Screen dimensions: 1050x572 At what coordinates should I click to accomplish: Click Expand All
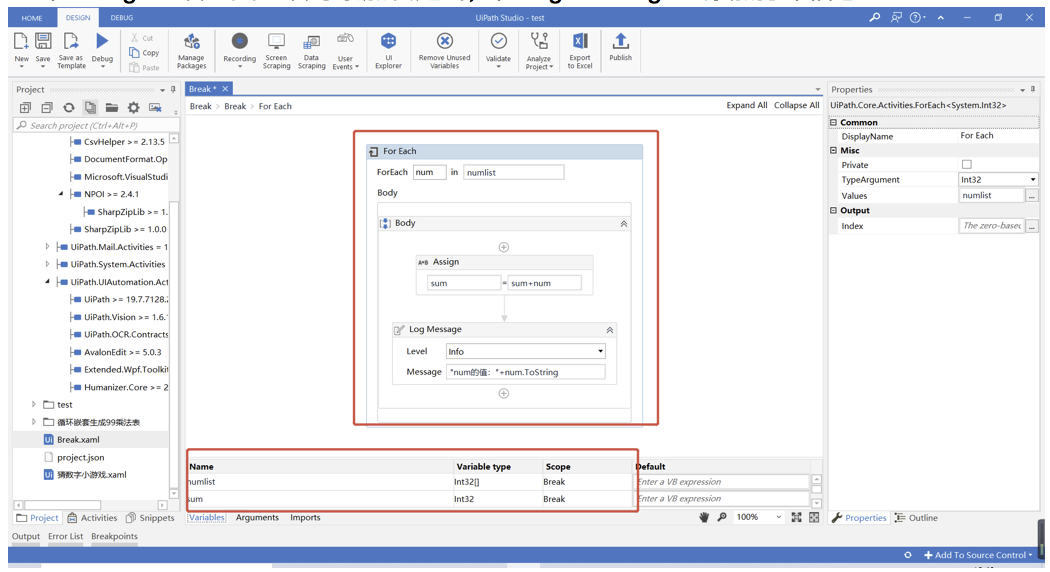tap(747, 105)
